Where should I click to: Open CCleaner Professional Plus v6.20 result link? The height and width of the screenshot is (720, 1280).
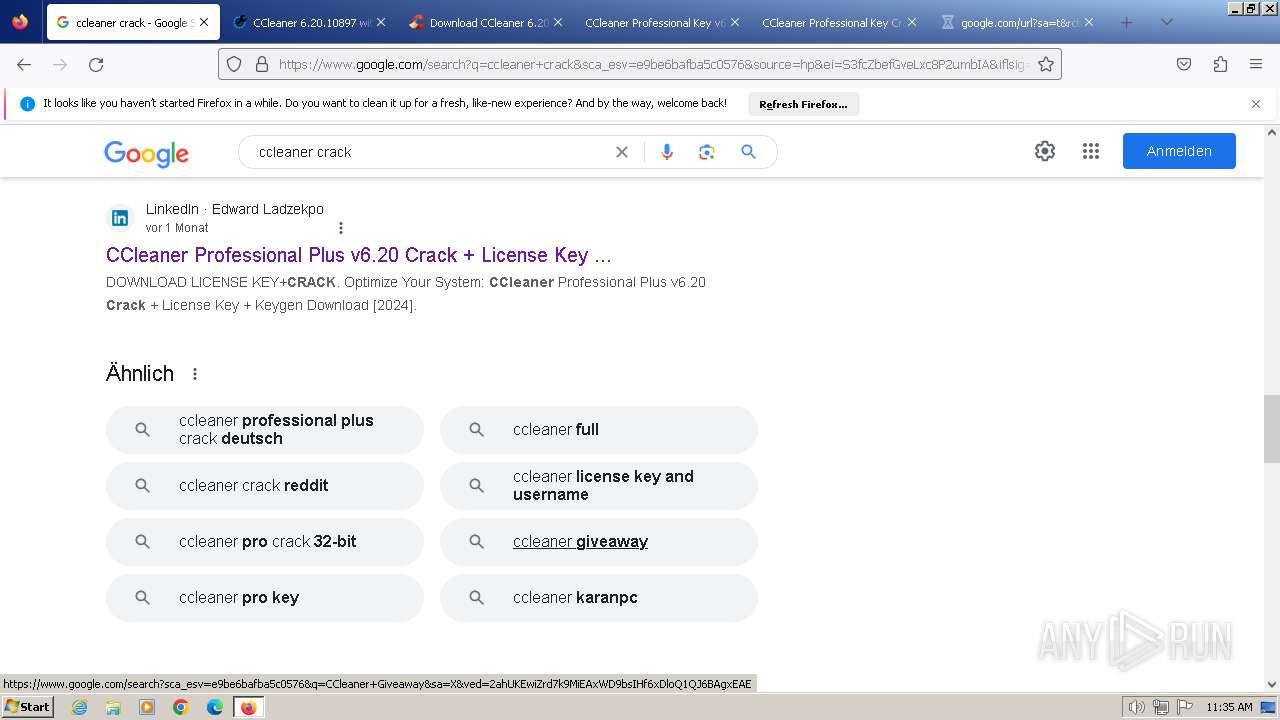coord(359,255)
